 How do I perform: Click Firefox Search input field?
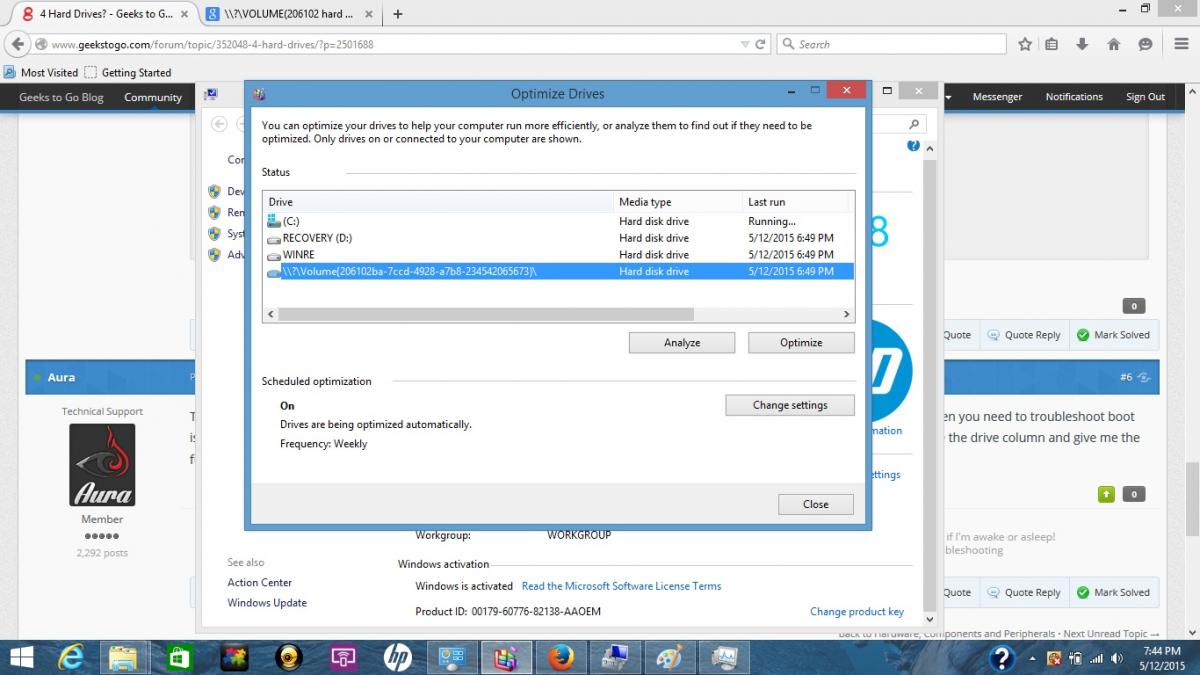coord(890,44)
